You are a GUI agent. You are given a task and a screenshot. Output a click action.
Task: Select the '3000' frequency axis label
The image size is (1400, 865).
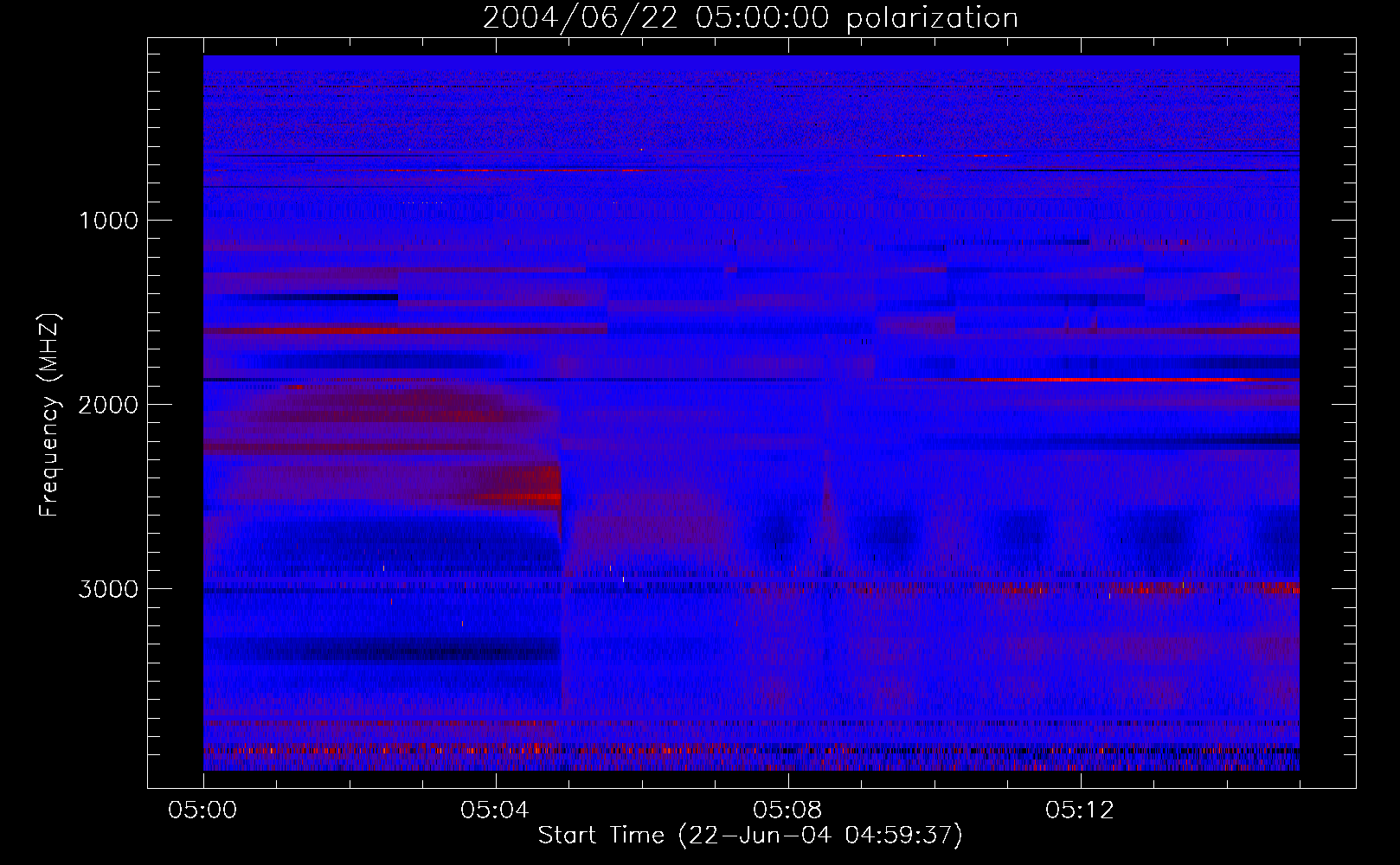108,589
